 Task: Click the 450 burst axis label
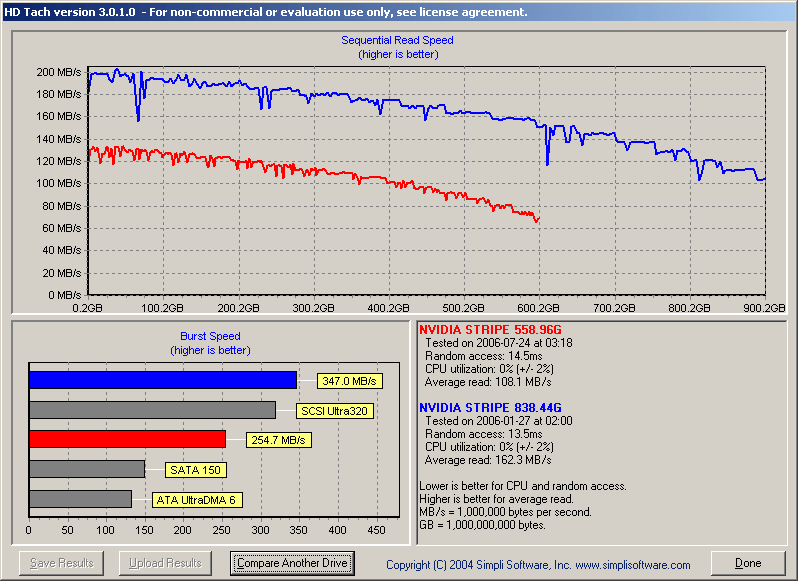pos(376,530)
